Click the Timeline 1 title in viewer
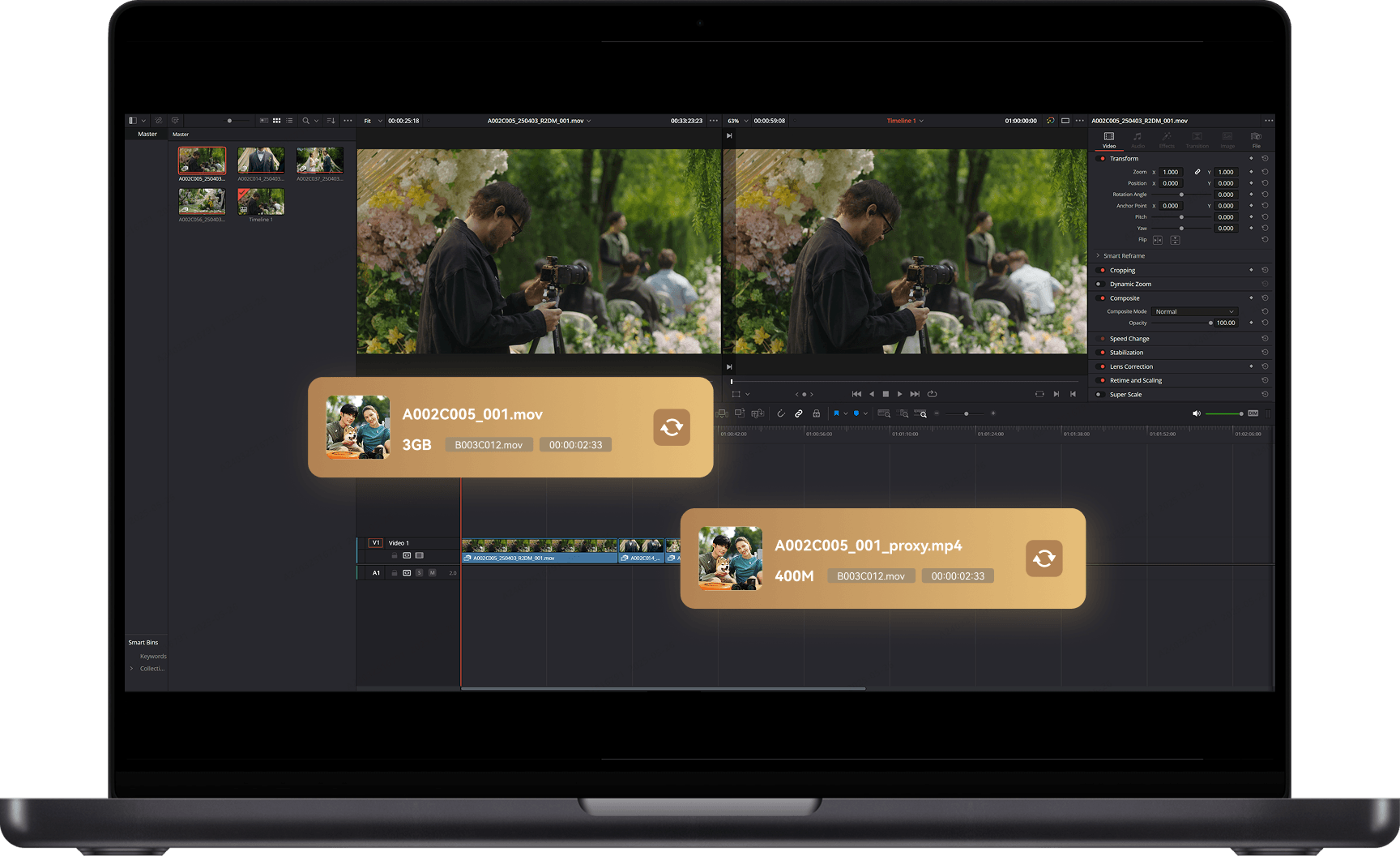This screenshot has height=856, width=1400. pos(902,121)
